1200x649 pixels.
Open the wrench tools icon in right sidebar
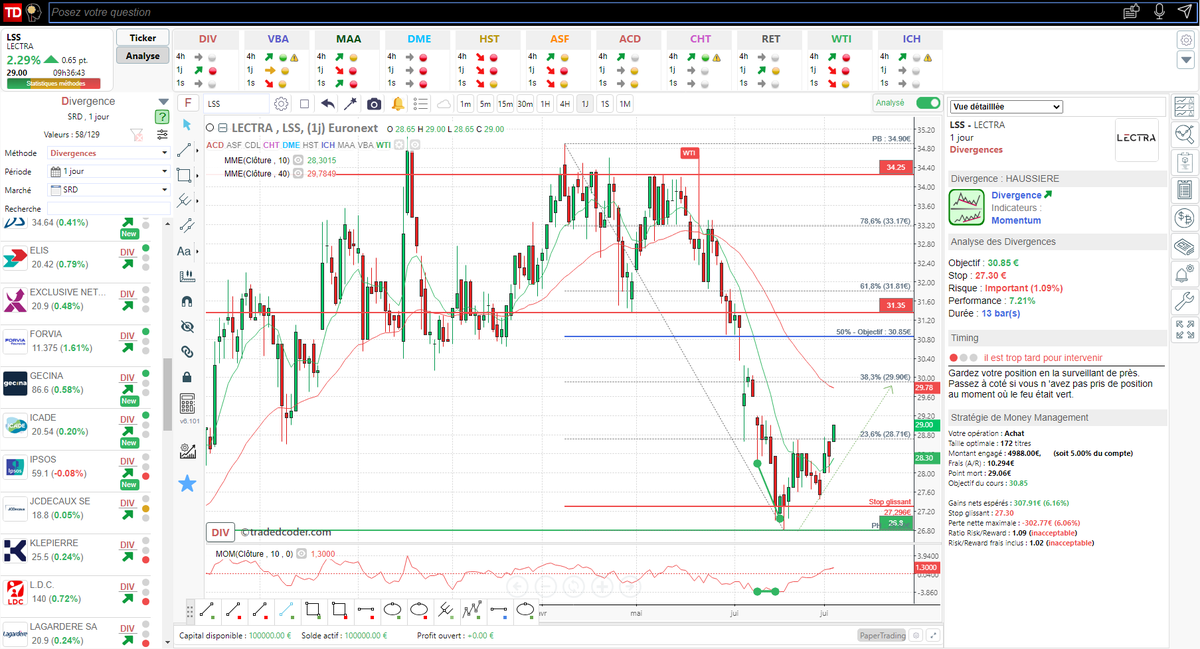point(1185,300)
